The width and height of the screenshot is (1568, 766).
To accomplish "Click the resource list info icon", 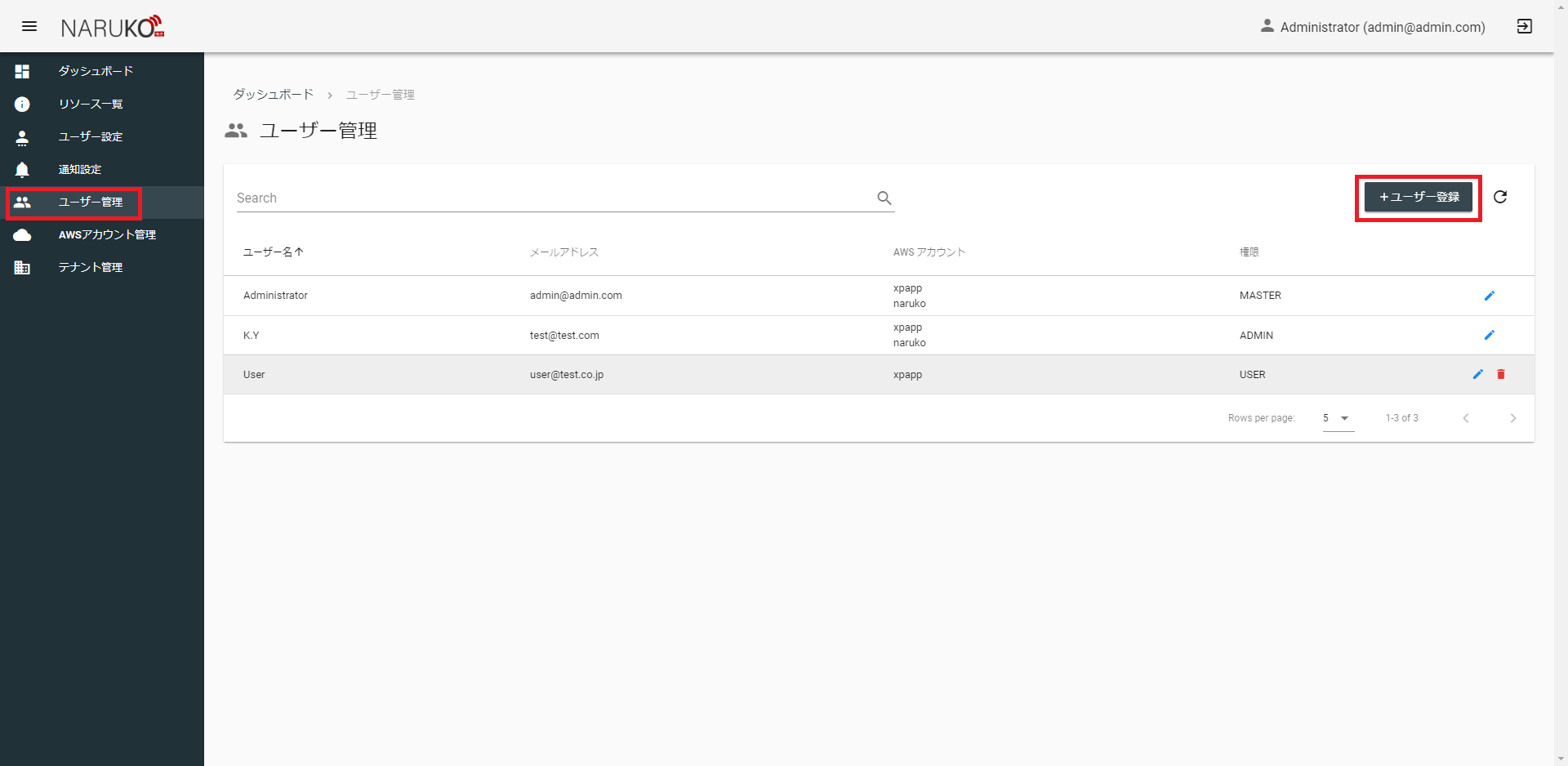I will click(x=22, y=104).
